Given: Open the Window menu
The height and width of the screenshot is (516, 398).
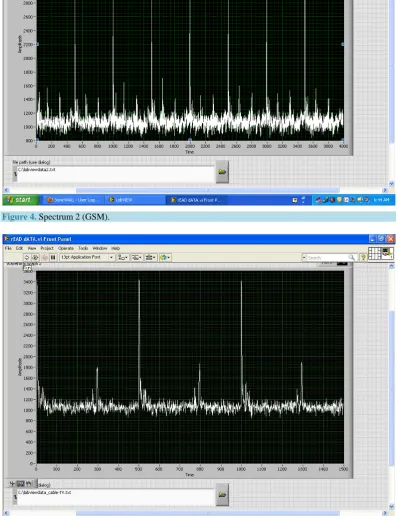Looking at the screenshot, I should point(100,248).
